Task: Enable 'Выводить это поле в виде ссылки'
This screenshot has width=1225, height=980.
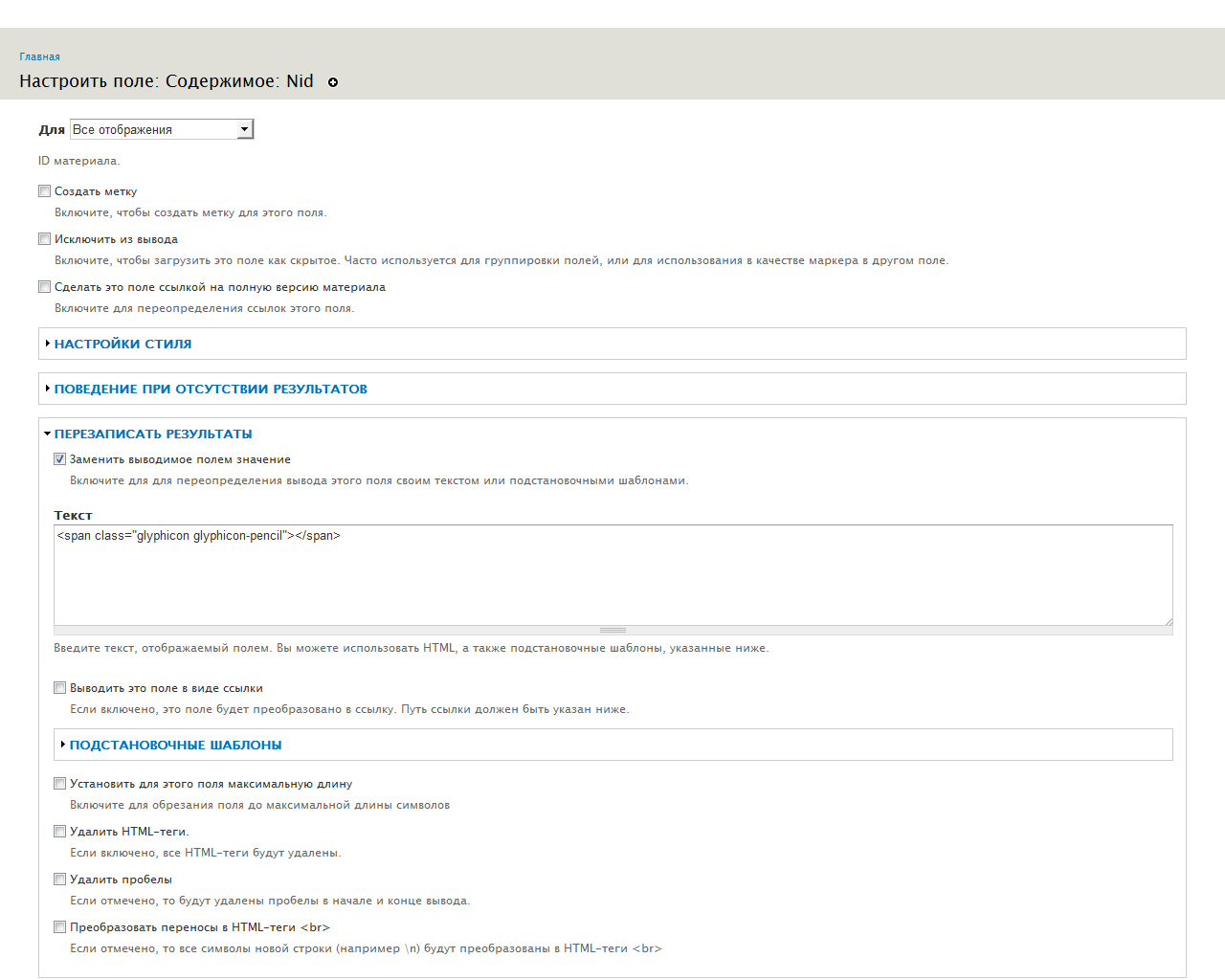Action: coord(59,688)
